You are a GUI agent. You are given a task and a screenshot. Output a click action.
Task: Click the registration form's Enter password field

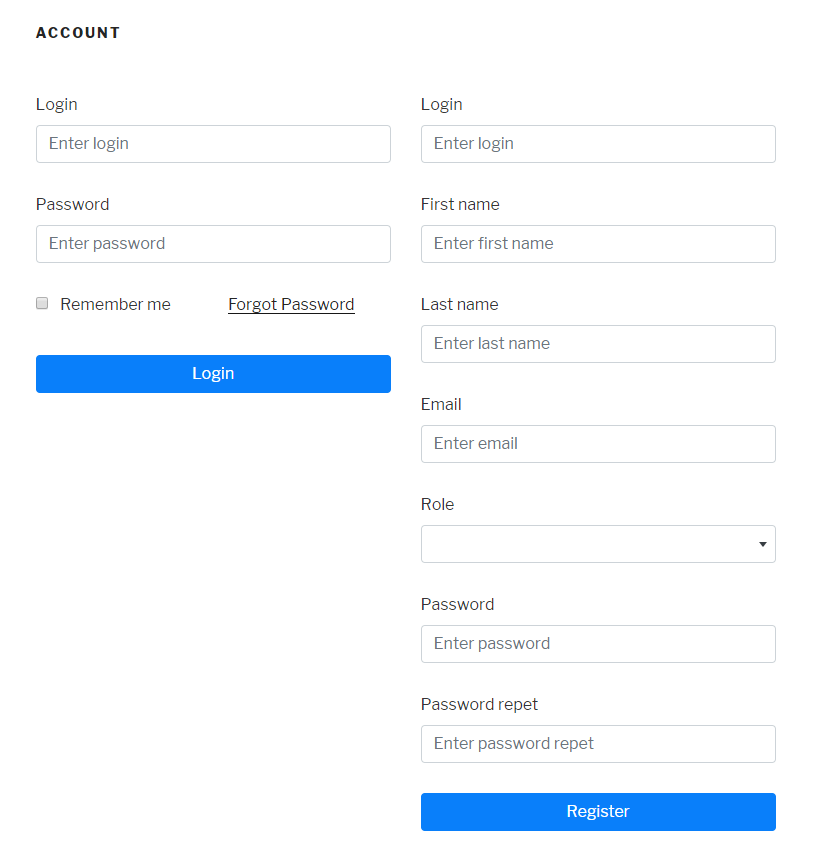(x=598, y=644)
